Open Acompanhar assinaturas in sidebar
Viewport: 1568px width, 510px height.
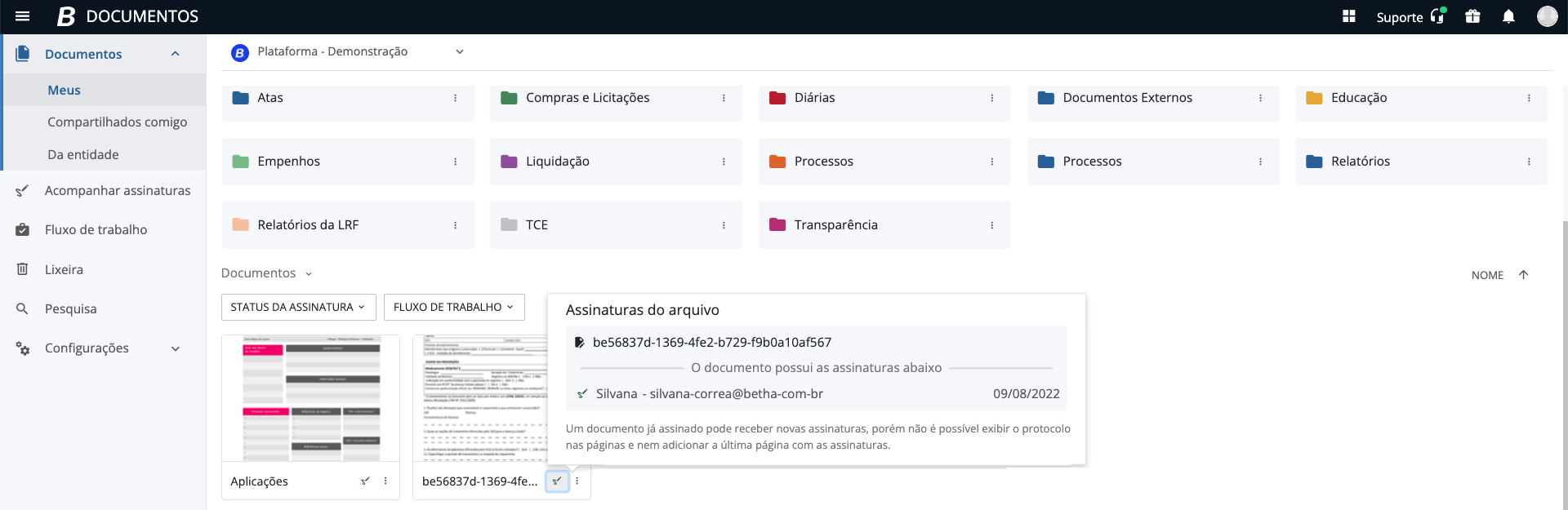click(117, 190)
